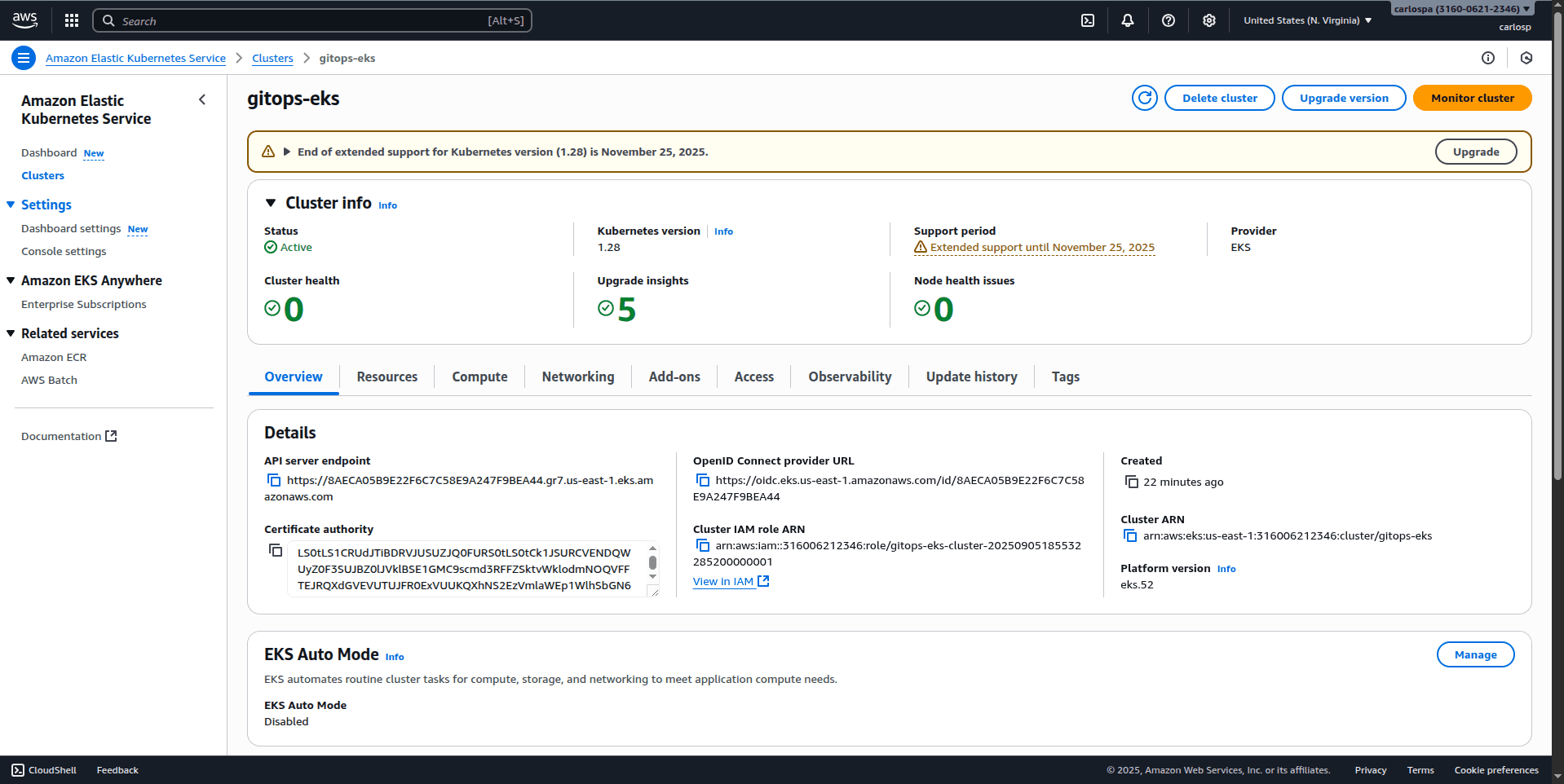
Task: Click the Manage button for EKS Auto Mode
Action: click(x=1474, y=654)
